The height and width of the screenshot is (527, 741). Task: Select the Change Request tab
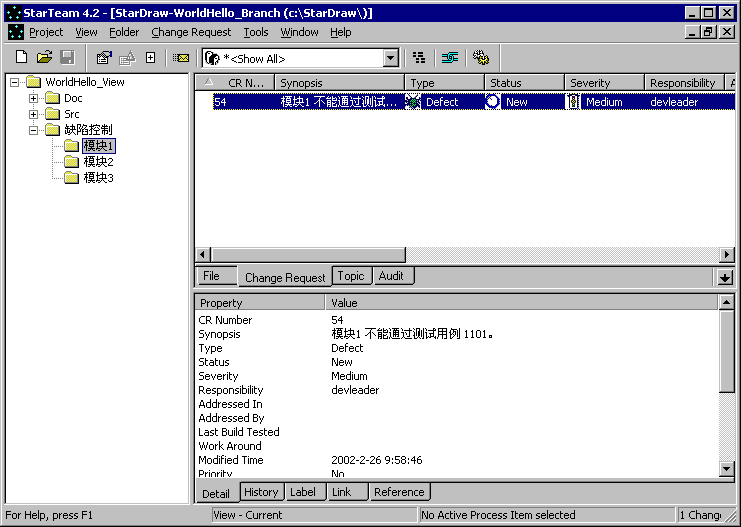(x=284, y=277)
